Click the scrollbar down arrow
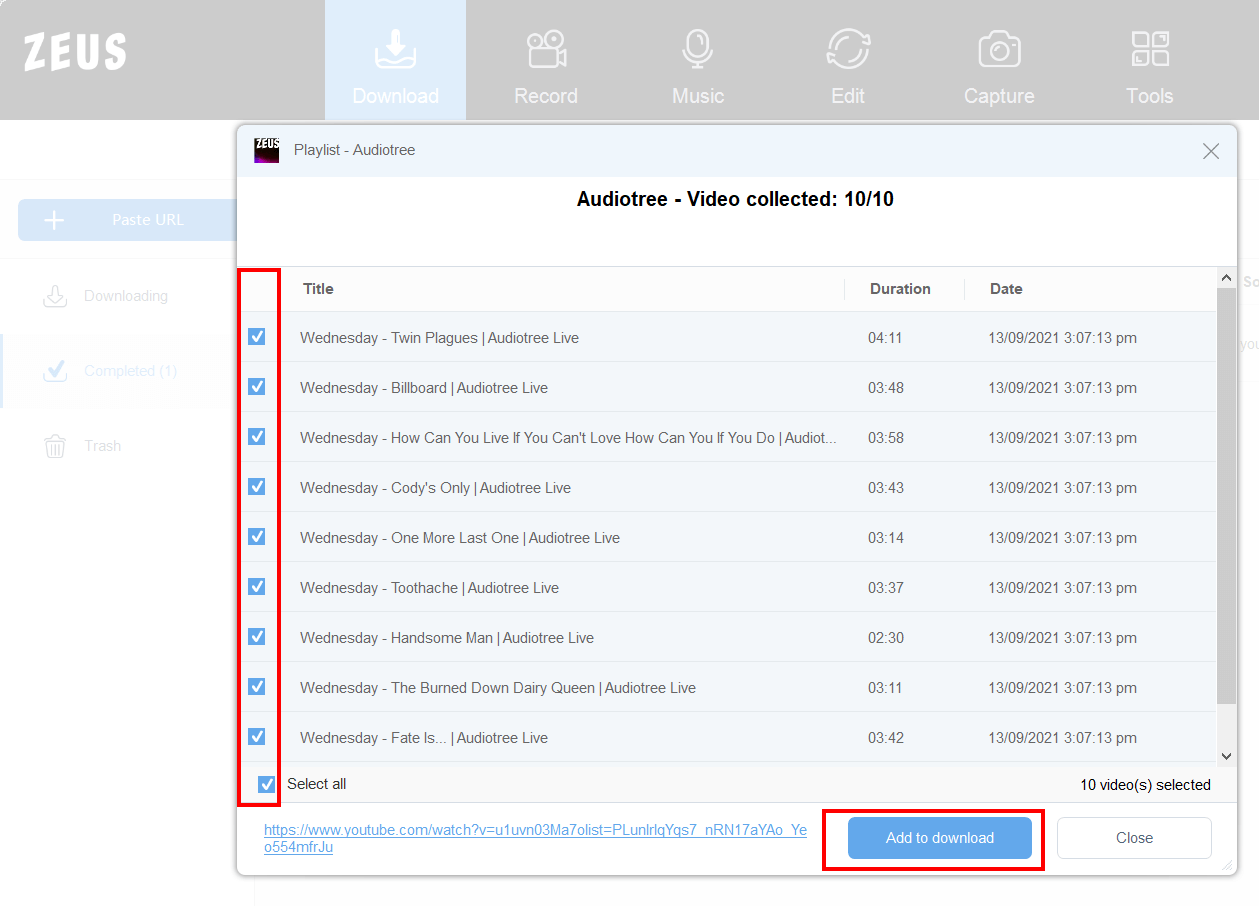The height and width of the screenshot is (906, 1259). tap(1226, 757)
